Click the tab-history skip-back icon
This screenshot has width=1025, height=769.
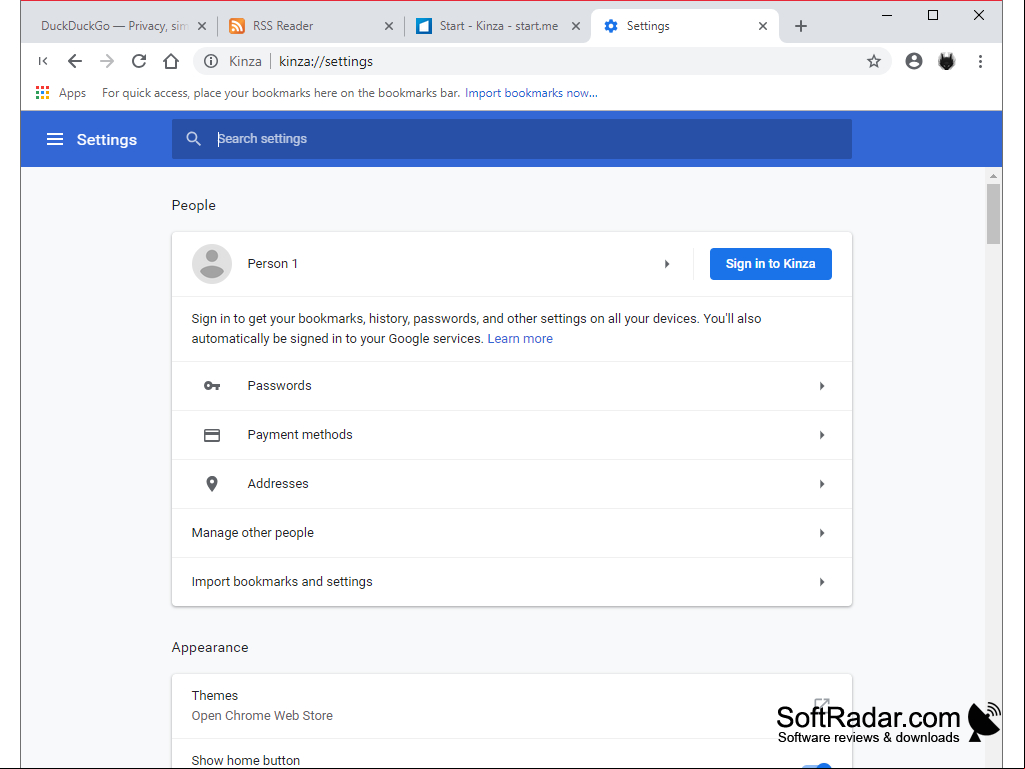43,61
